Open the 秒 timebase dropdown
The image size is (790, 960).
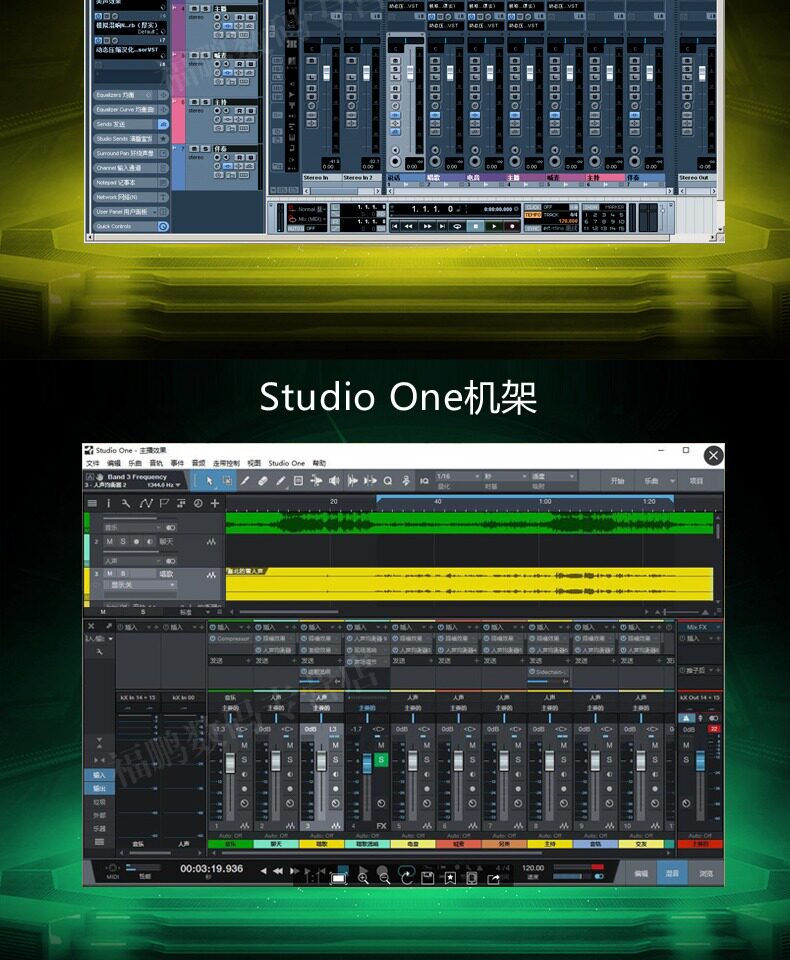505,476
